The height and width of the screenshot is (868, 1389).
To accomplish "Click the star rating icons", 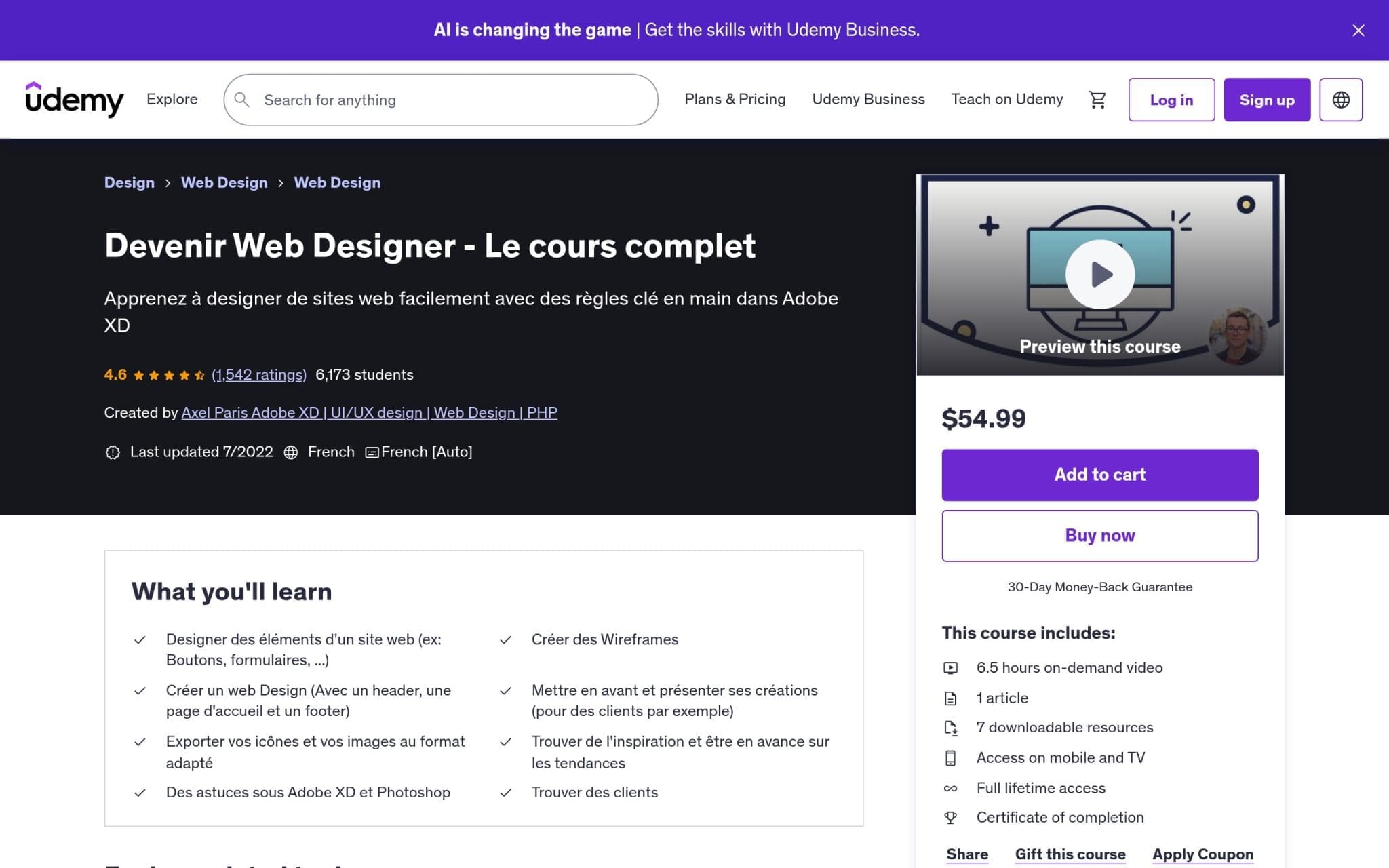I will (169, 375).
